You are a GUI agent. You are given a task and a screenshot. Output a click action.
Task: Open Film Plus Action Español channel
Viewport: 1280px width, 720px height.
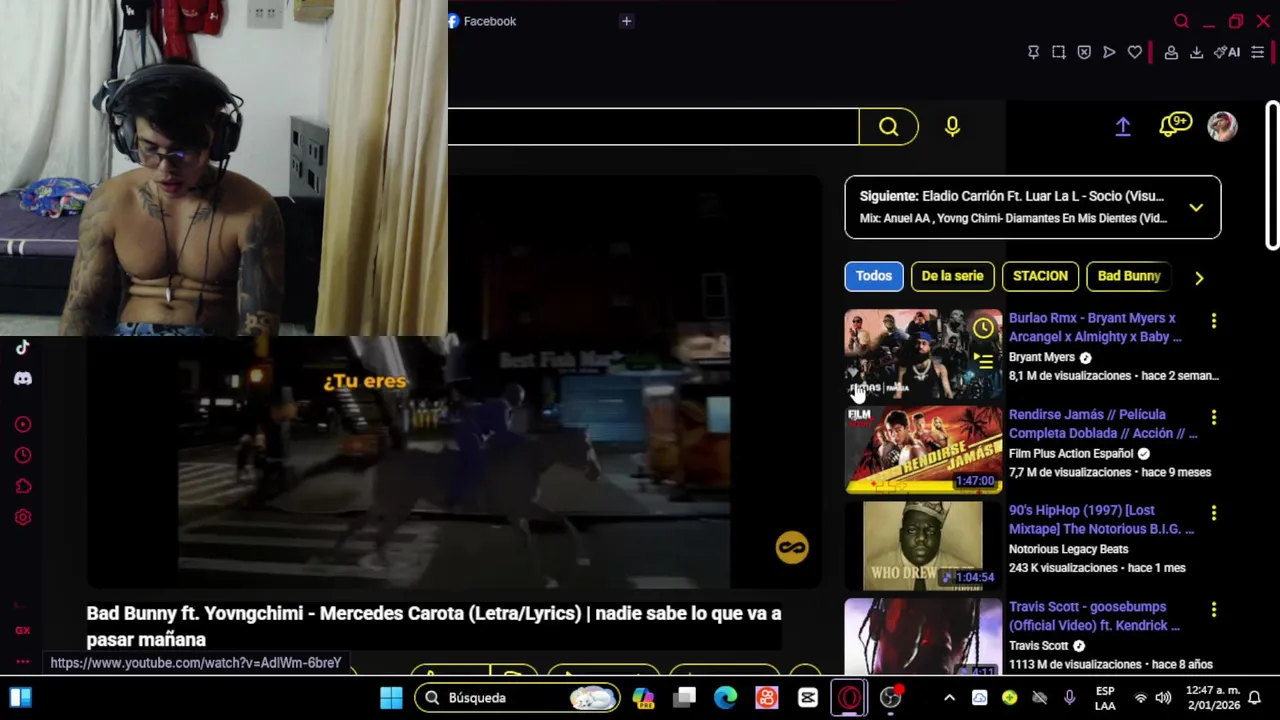[x=1071, y=453]
